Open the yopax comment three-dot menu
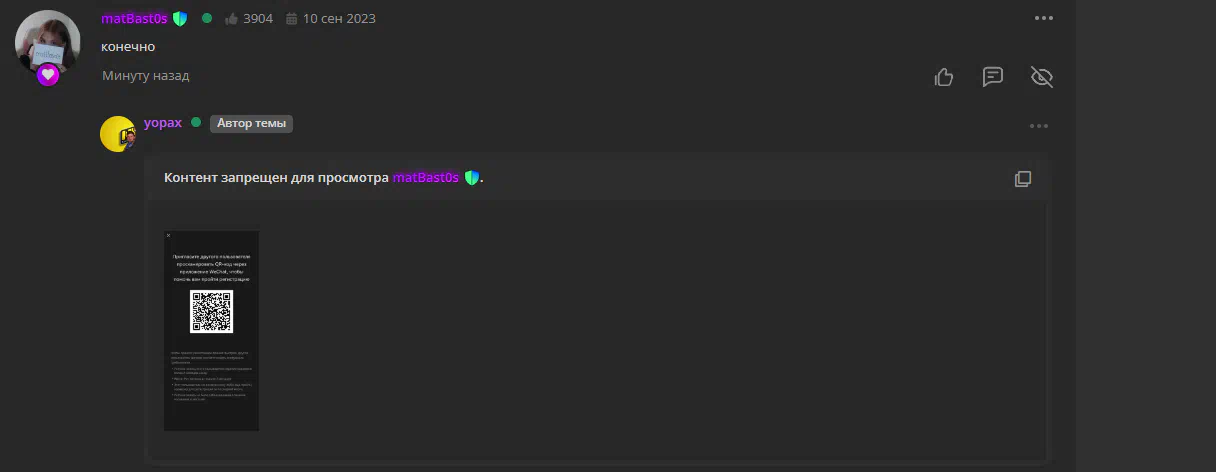 point(1039,126)
